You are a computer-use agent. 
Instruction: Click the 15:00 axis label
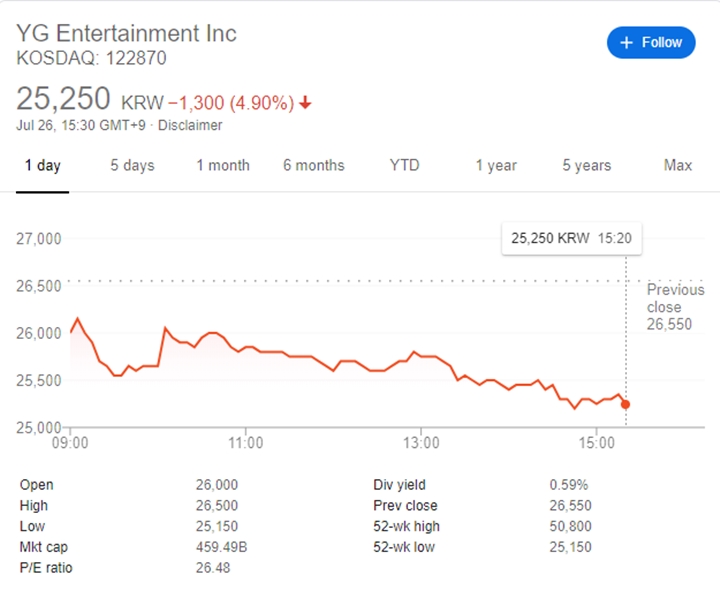tap(596, 443)
